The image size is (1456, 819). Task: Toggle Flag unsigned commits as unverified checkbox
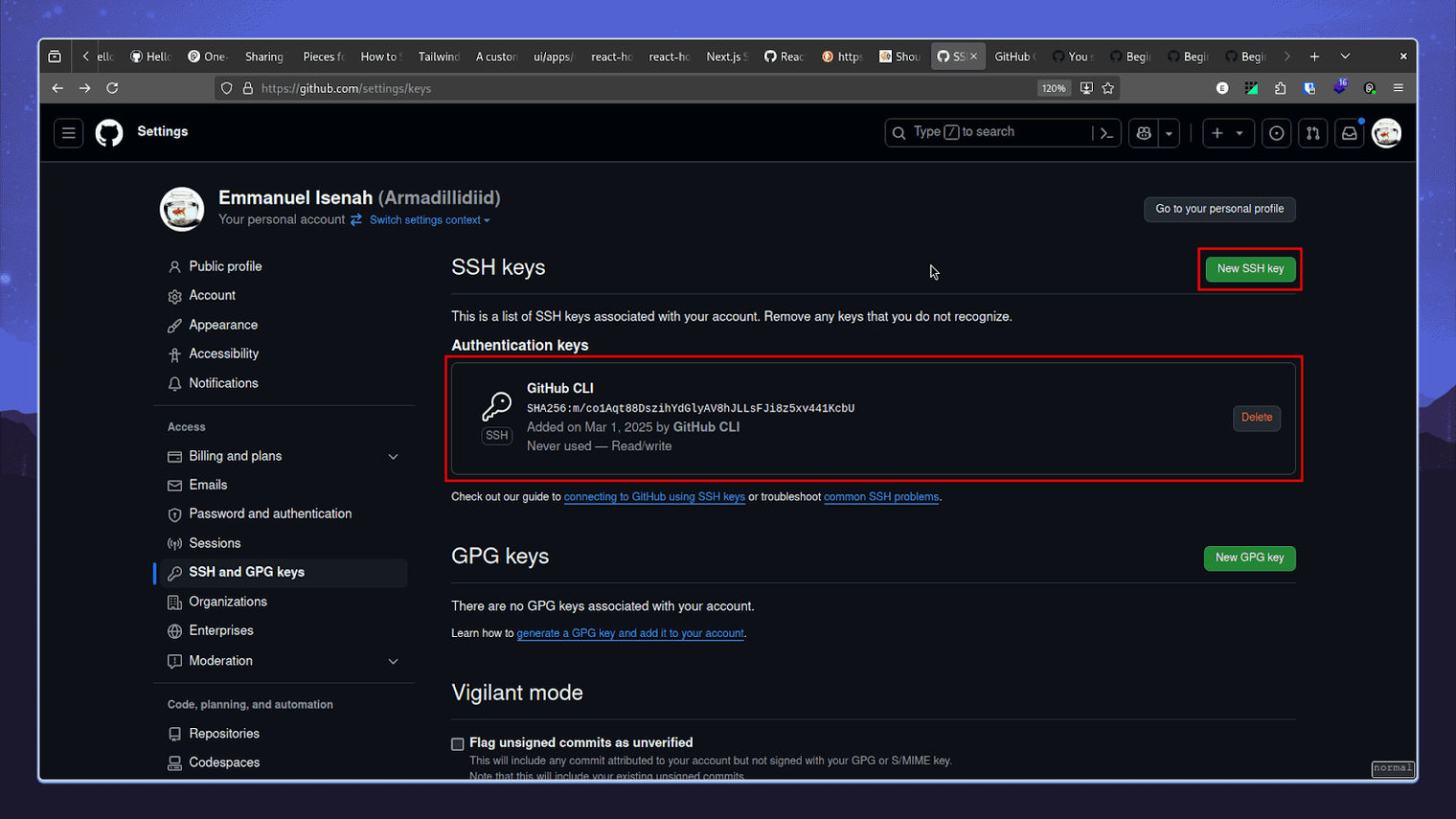(x=458, y=744)
